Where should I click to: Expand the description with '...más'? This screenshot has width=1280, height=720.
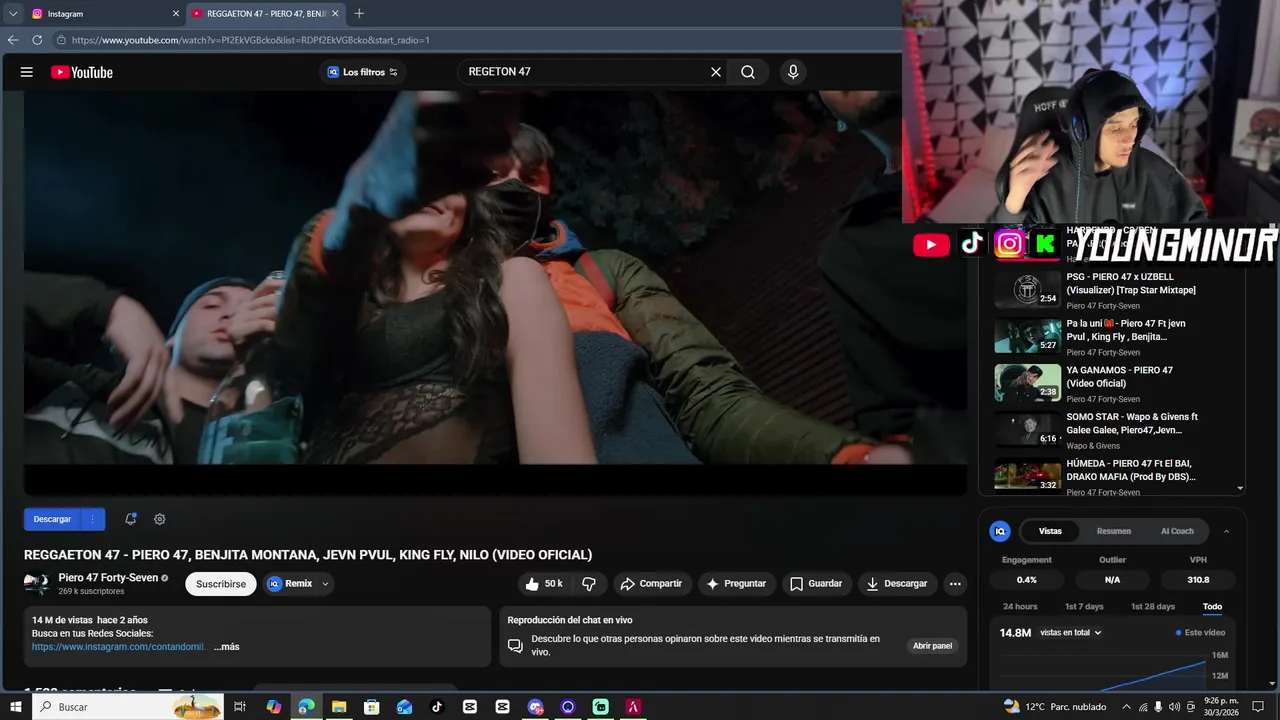click(226, 647)
